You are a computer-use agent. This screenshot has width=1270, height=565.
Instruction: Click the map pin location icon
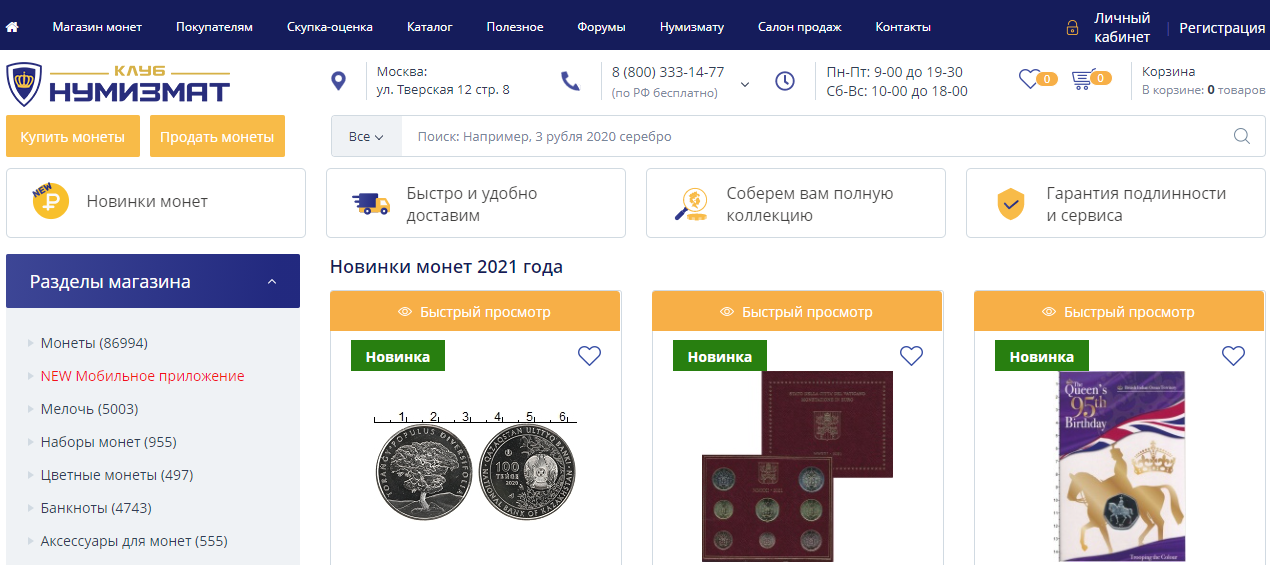(x=338, y=81)
